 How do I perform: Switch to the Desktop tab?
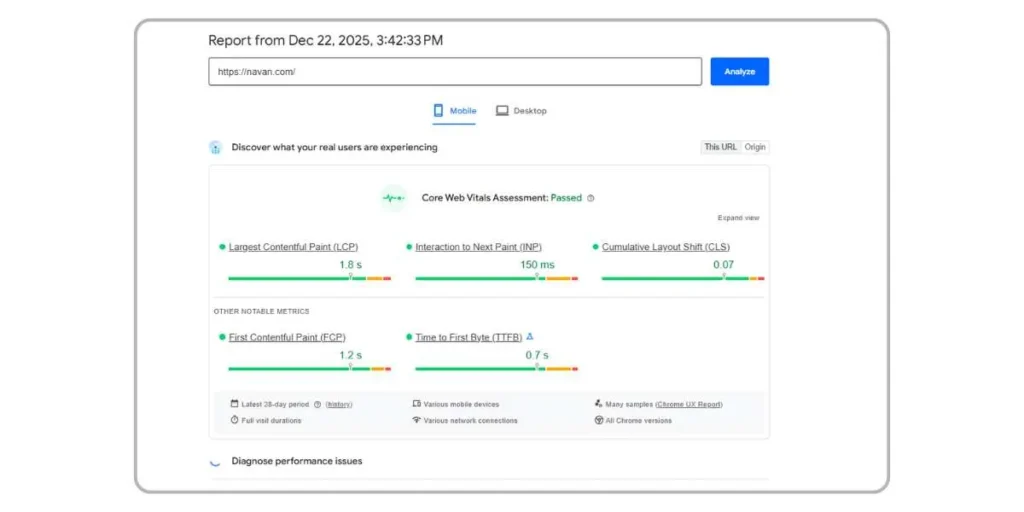coord(520,111)
